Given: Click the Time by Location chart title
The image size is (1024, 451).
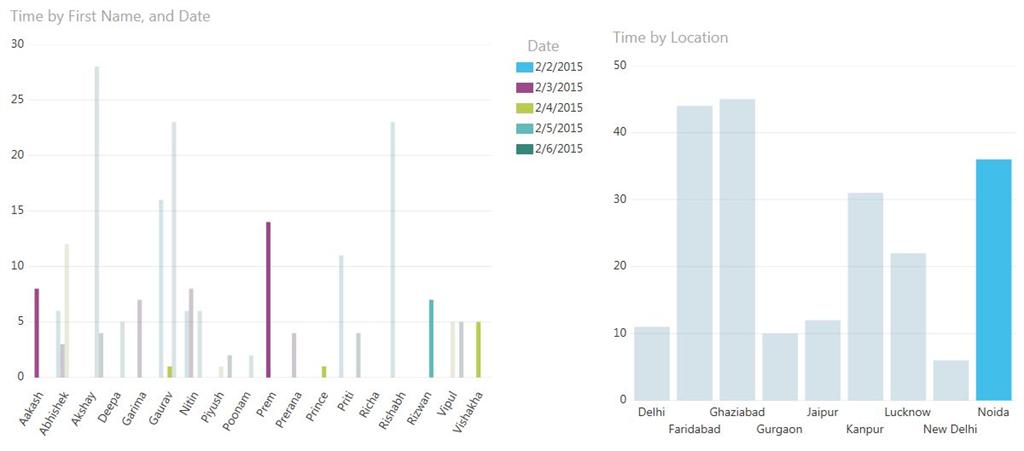Looking at the screenshot, I should pyautogui.click(x=670, y=37).
